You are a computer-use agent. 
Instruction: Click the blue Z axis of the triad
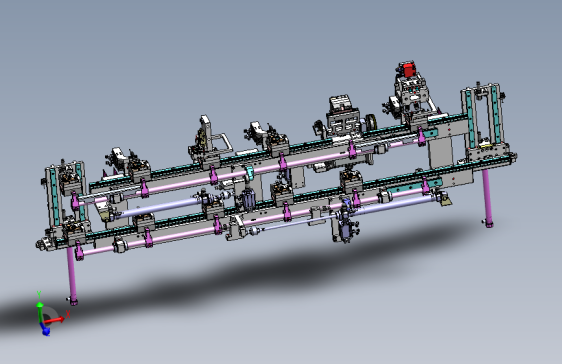(x=44, y=330)
